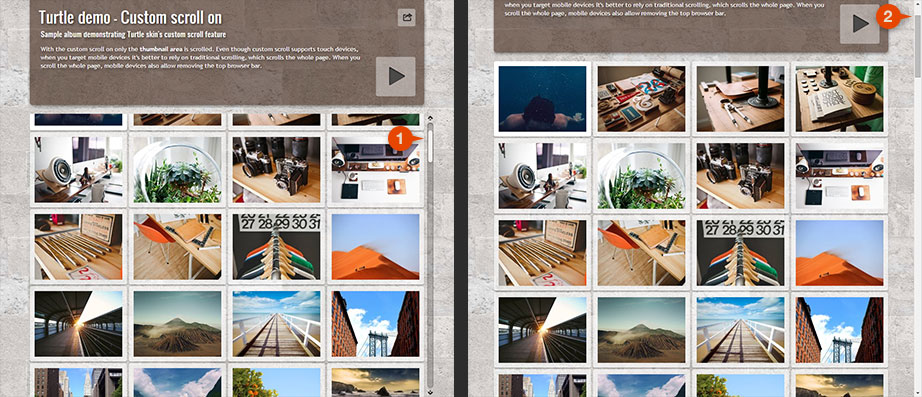
Task: Click the custom scrollbar's up arrow
Action: tap(430, 118)
